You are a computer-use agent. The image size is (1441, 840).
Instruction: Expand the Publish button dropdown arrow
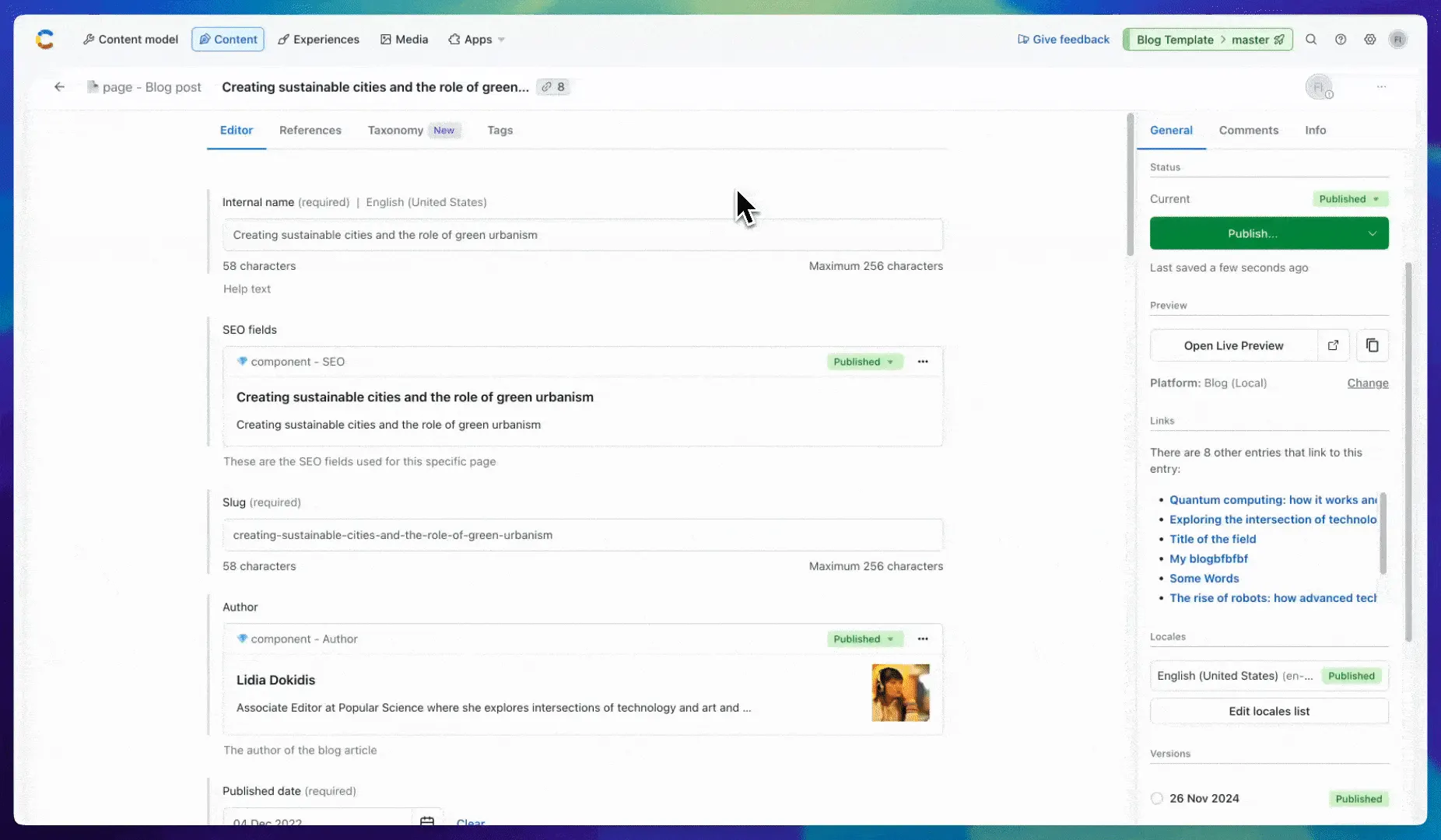pyautogui.click(x=1372, y=233)
